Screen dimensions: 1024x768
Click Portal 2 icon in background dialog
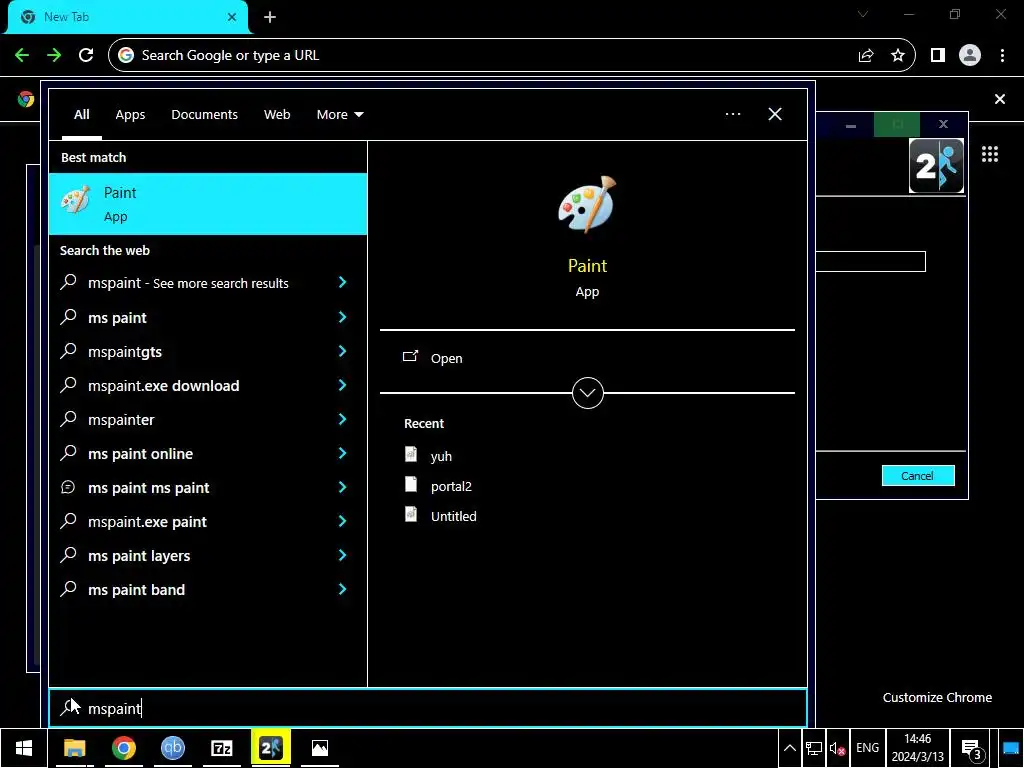coord(936,166)
